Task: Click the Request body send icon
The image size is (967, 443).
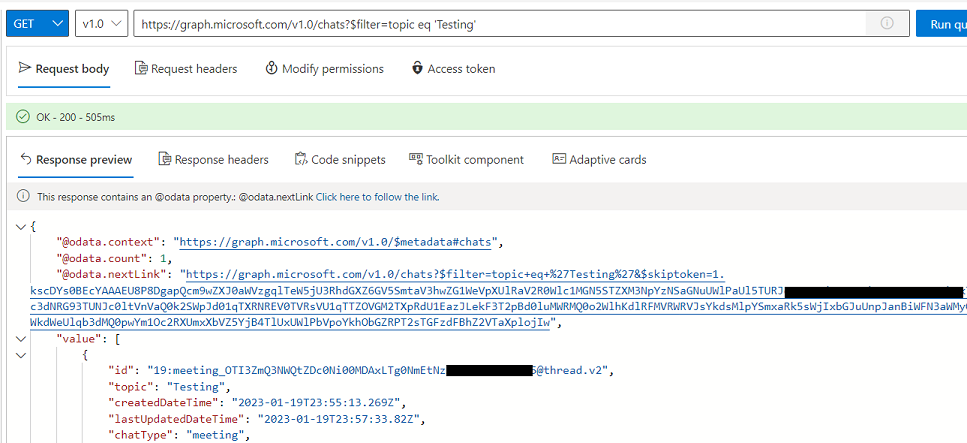Action: (x=25, y=67)
